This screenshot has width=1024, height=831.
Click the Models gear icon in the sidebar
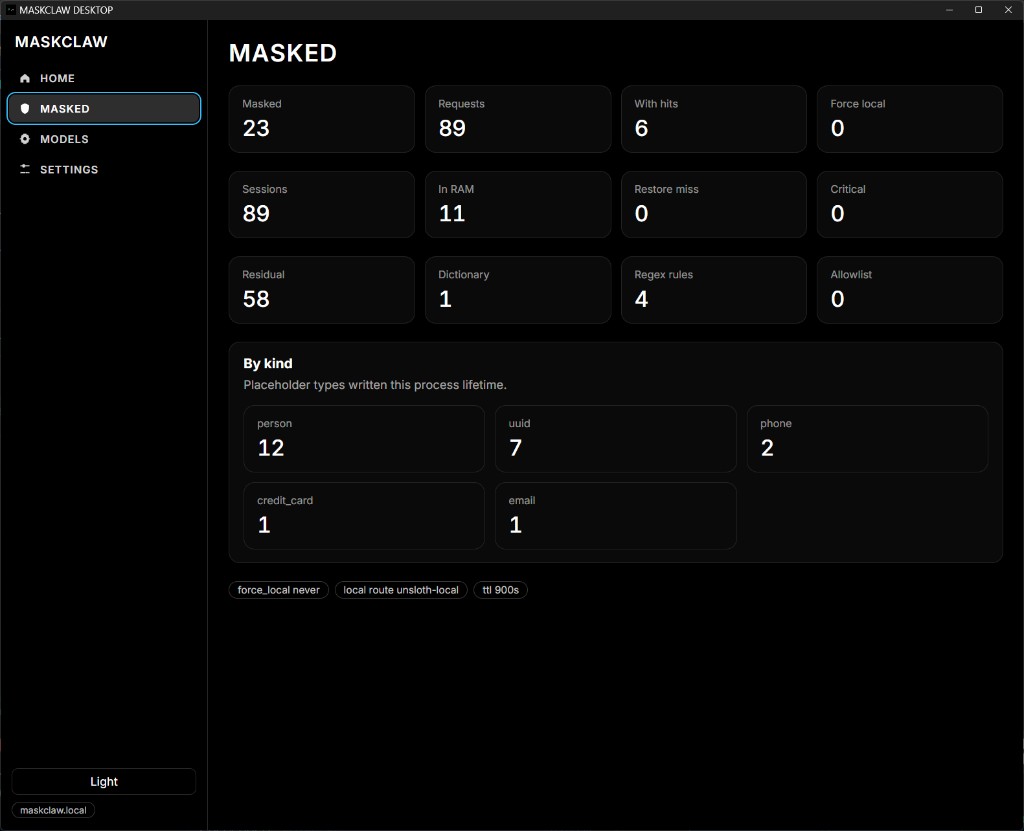point(25,139)
